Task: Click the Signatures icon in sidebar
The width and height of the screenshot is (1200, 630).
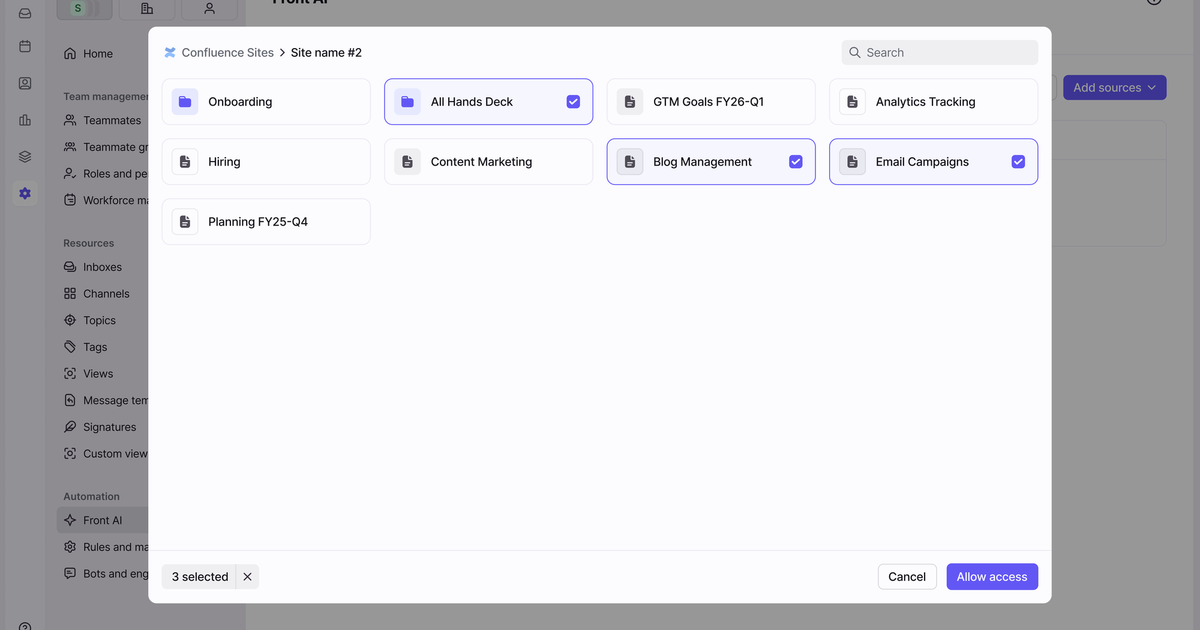Action: [70, 427]
